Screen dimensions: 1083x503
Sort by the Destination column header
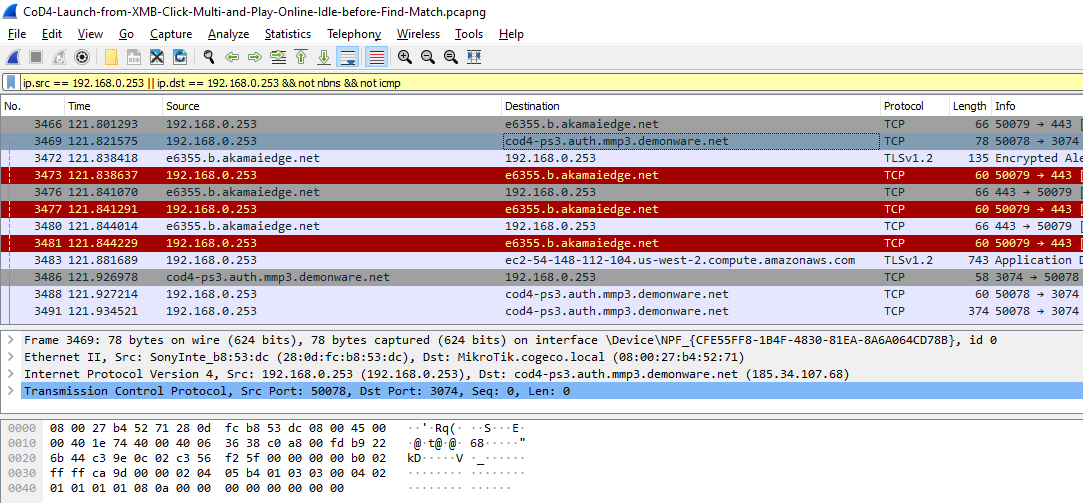point(691,106)
